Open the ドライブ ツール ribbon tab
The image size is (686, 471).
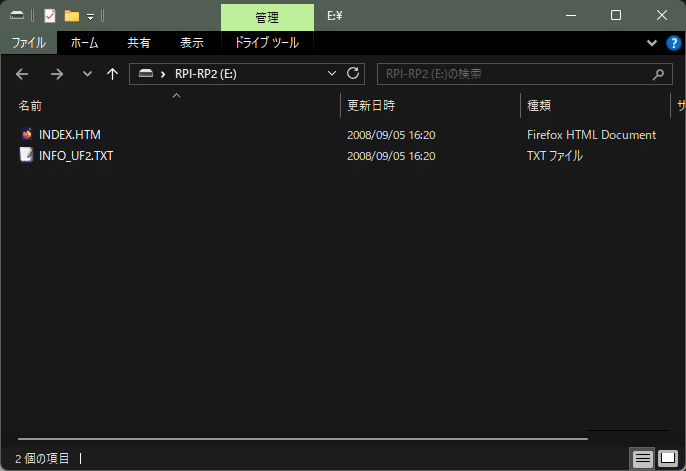tap(267, 43)
